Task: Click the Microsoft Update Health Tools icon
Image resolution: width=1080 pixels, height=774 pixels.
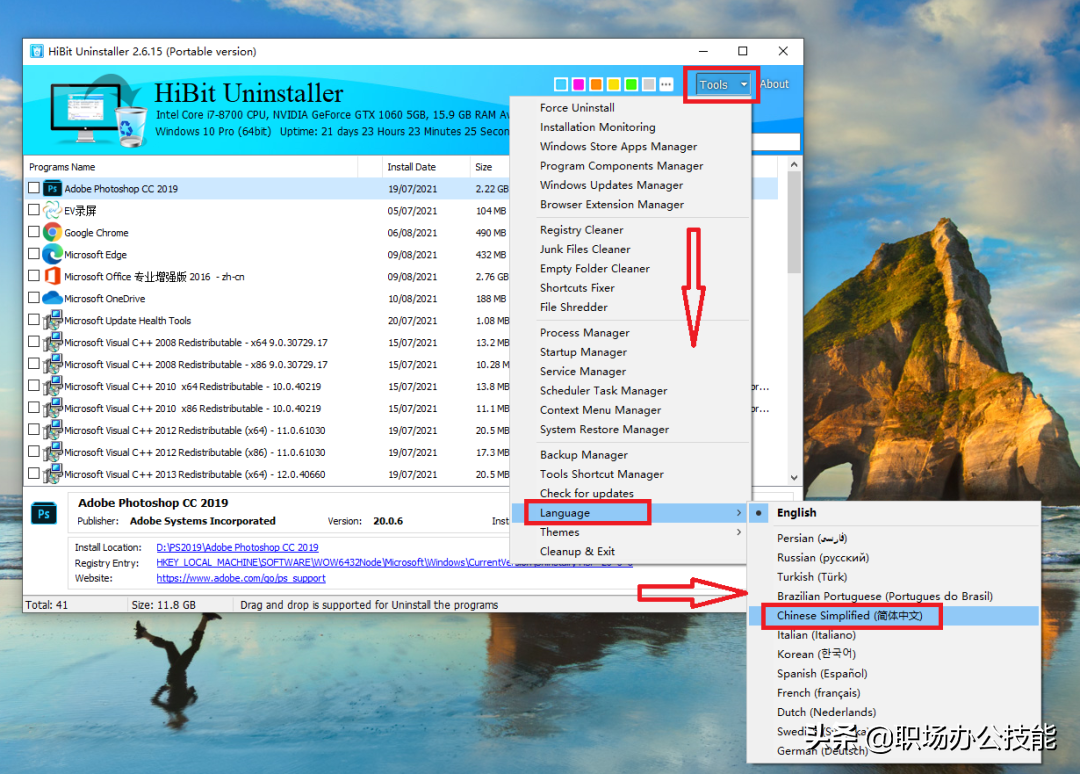Action: pyautogui.click(x=52, y=320)
